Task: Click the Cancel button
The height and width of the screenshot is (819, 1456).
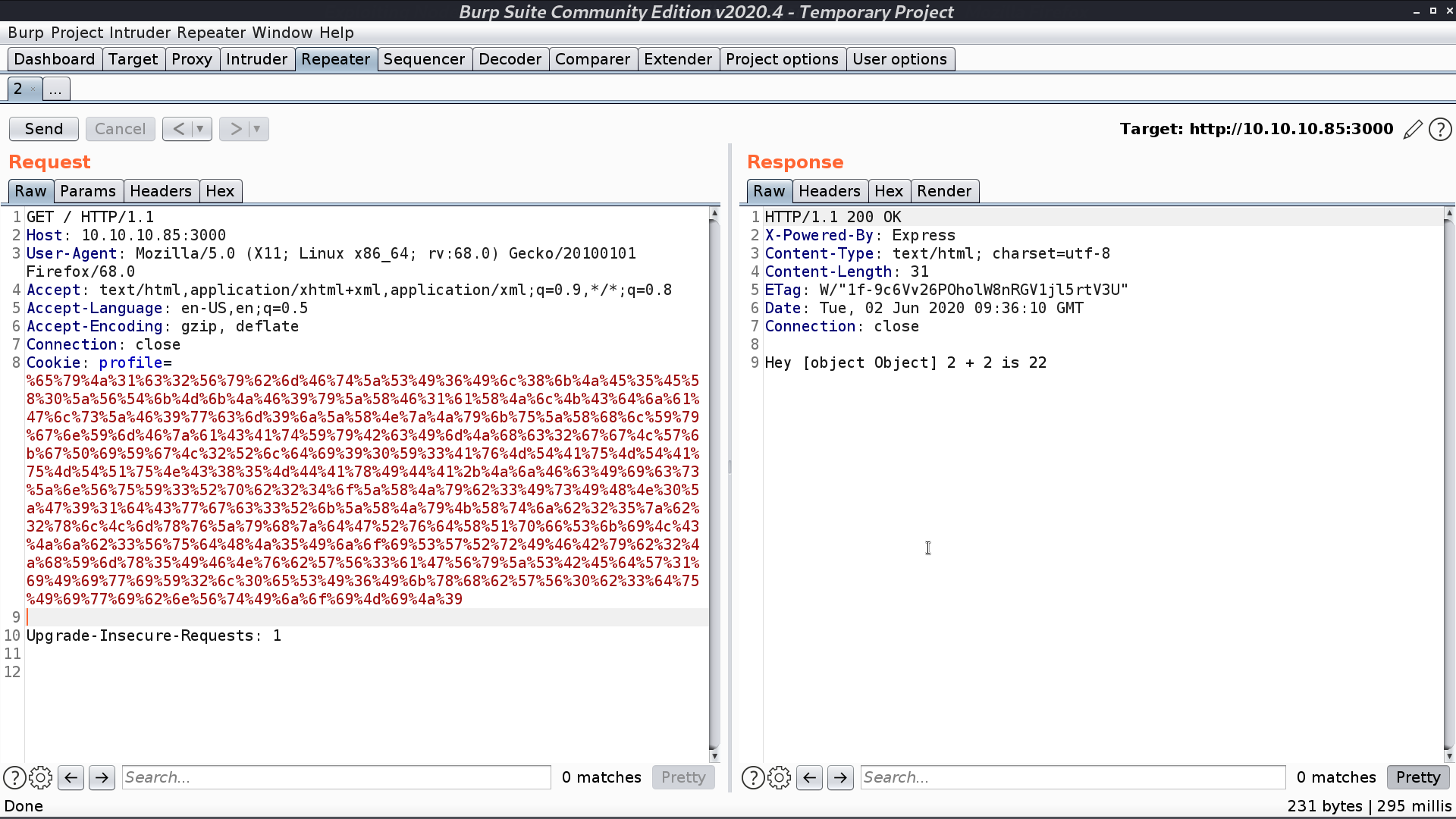Action: [120, 129]
